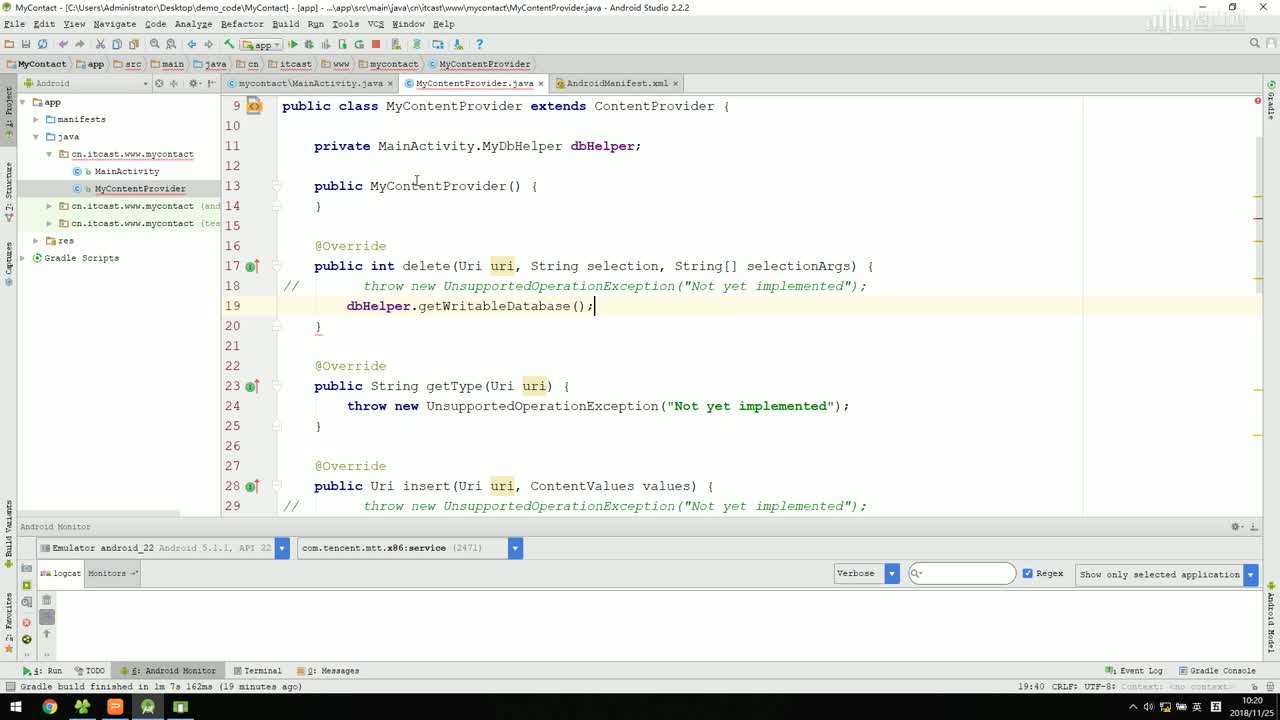Image resolution: width=1280 pixels, height=720 pixels.
Task: Open the Gradle Console
Action: click(x=1217, y=671)
